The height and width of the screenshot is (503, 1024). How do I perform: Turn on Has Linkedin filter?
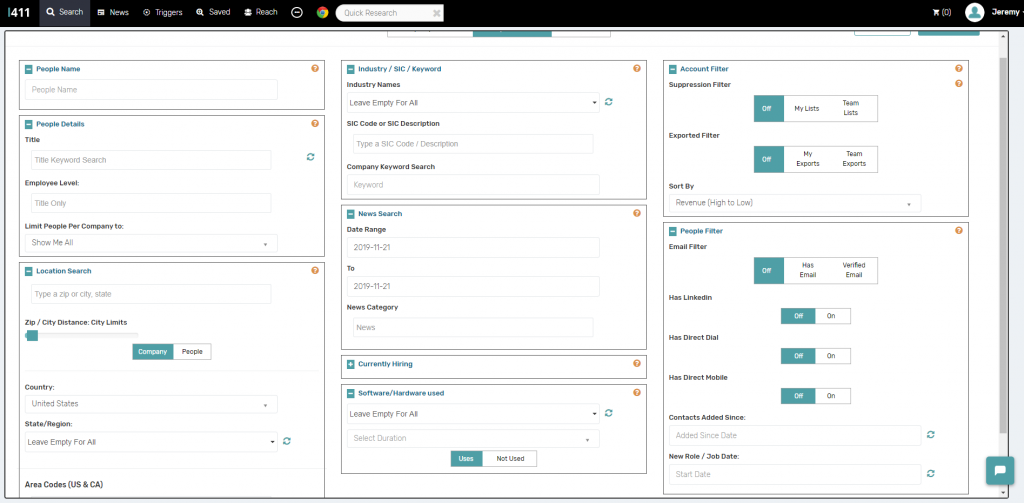coord(832,316)
